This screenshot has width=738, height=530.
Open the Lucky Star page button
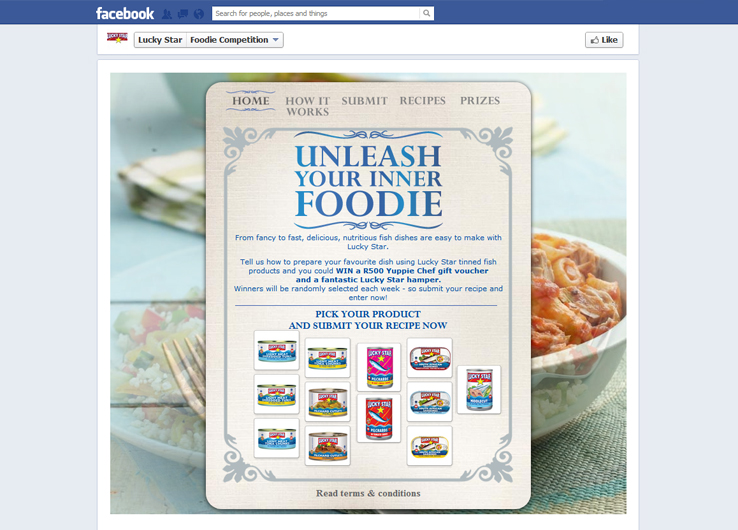pyautogui.click(x=160, y=40)
